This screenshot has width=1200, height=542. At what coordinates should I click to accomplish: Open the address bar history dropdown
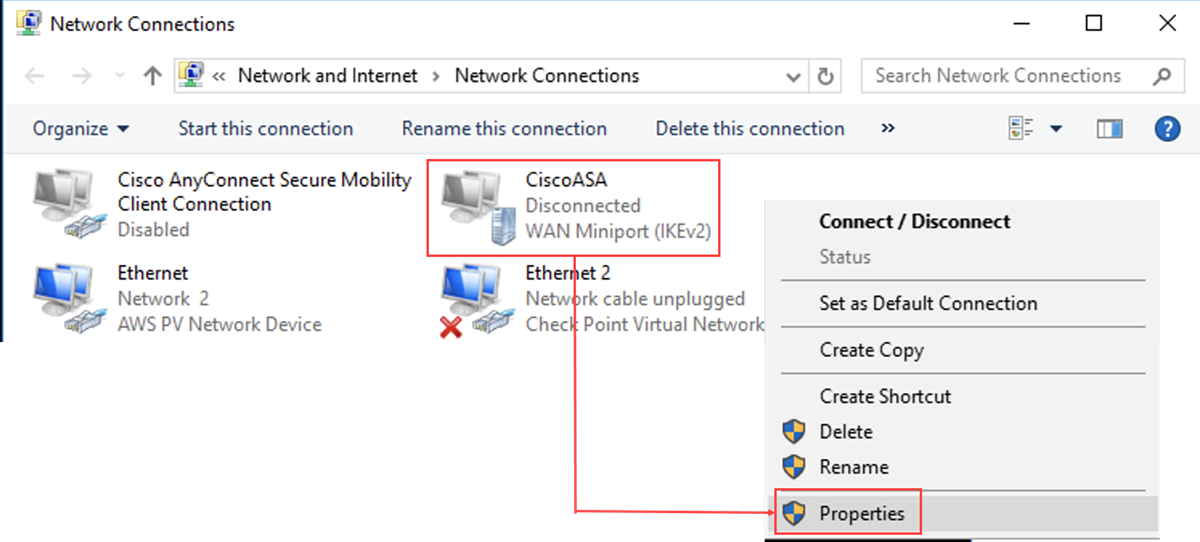coord(794,76)
